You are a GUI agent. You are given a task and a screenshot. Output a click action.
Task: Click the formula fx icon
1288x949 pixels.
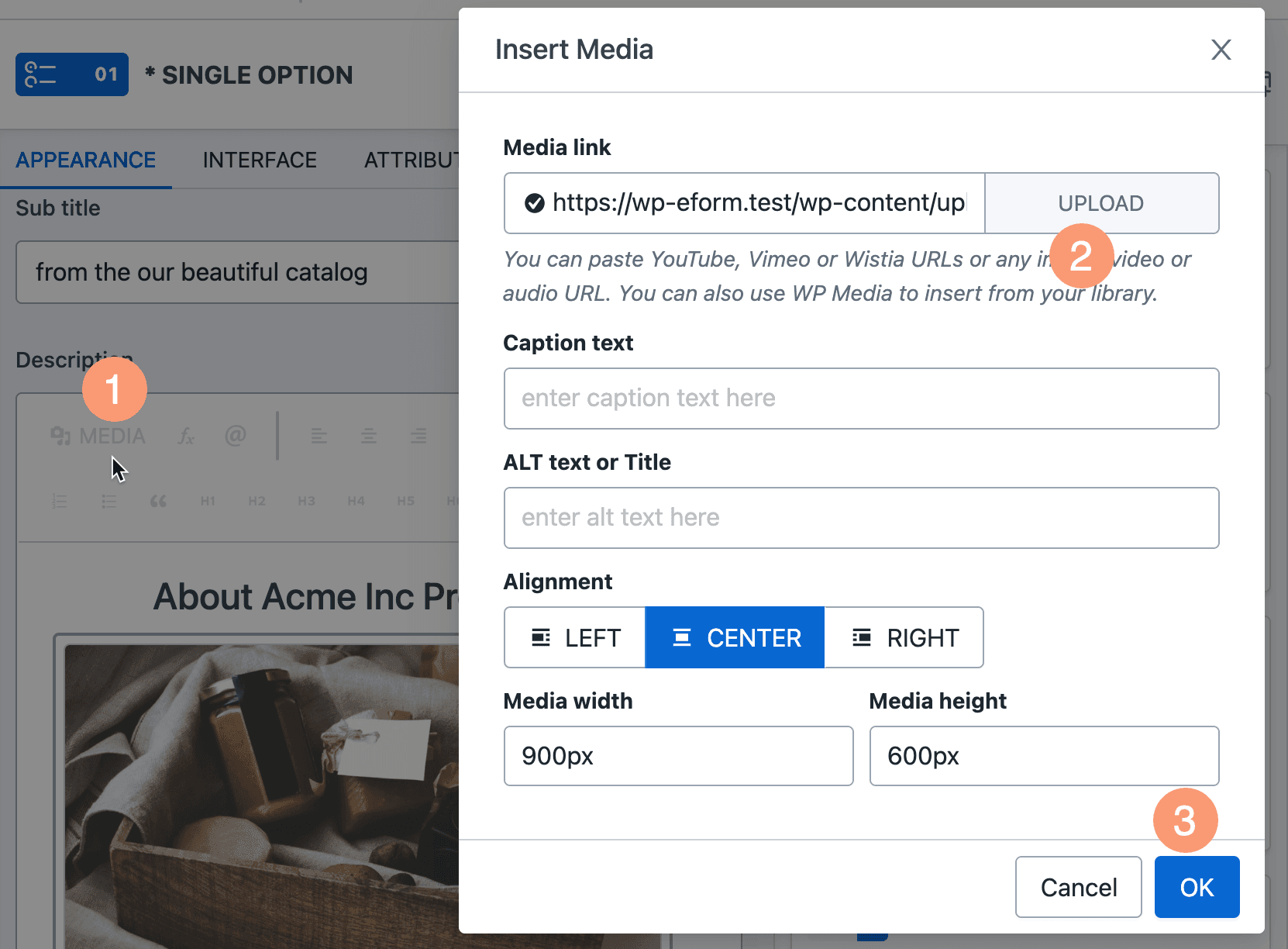click(186, 436)
